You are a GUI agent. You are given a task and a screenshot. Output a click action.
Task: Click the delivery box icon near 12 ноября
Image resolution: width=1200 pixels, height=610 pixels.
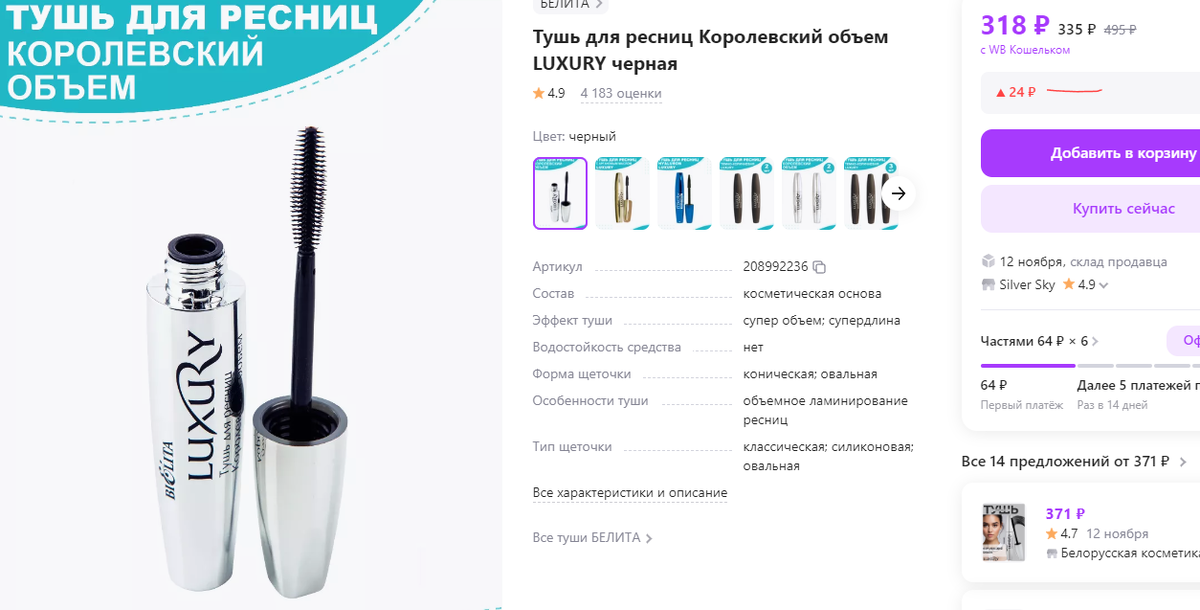click(988, 261)
